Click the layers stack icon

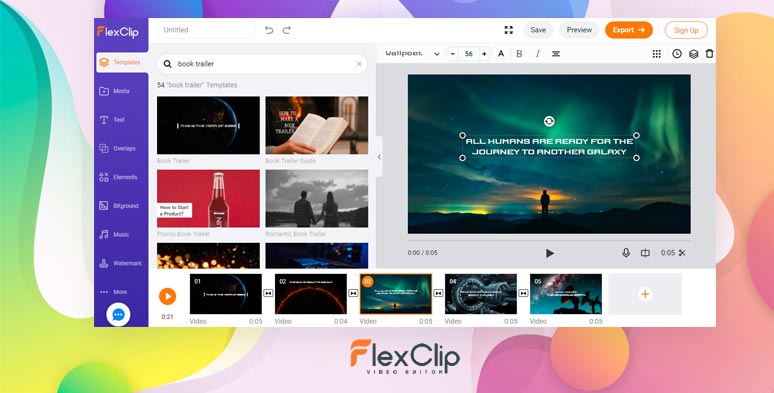pyautogui.click(x=694, y=54)
